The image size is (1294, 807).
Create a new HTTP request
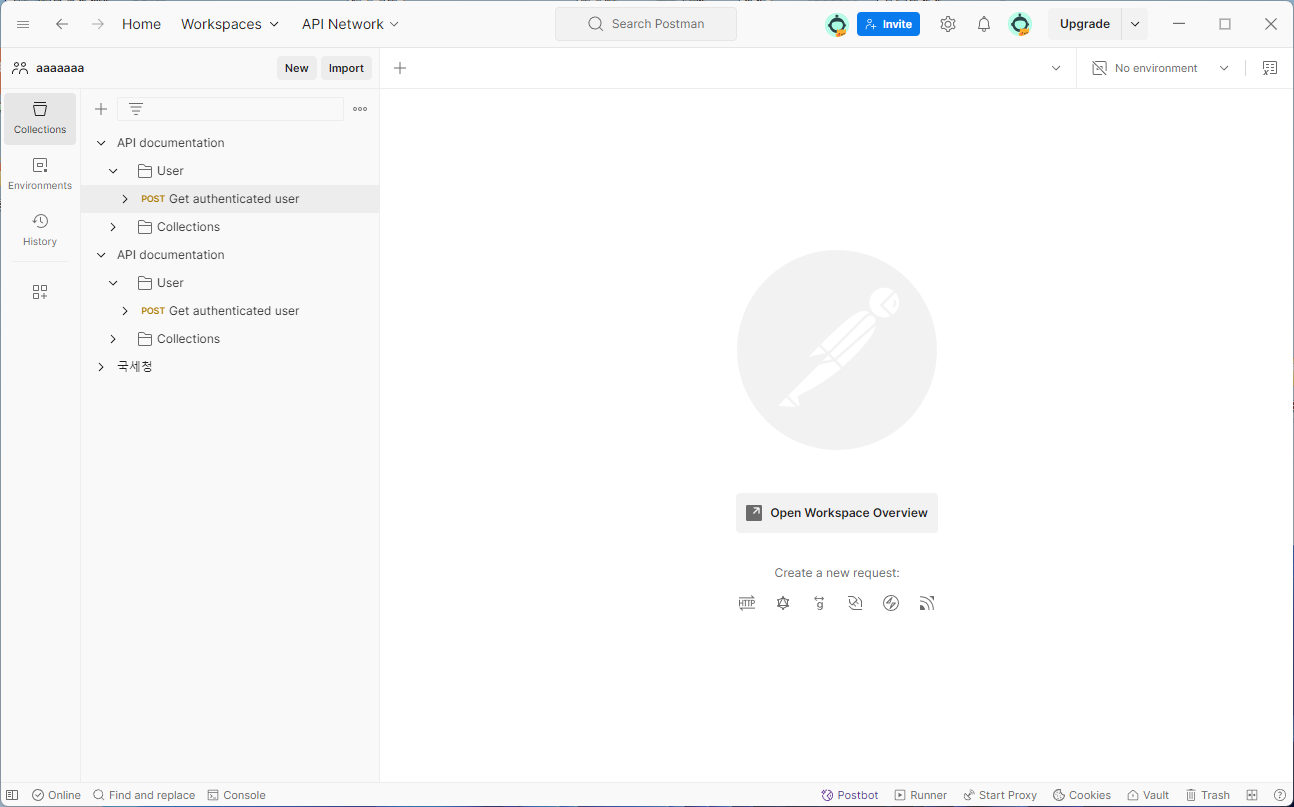click(747, 603)
